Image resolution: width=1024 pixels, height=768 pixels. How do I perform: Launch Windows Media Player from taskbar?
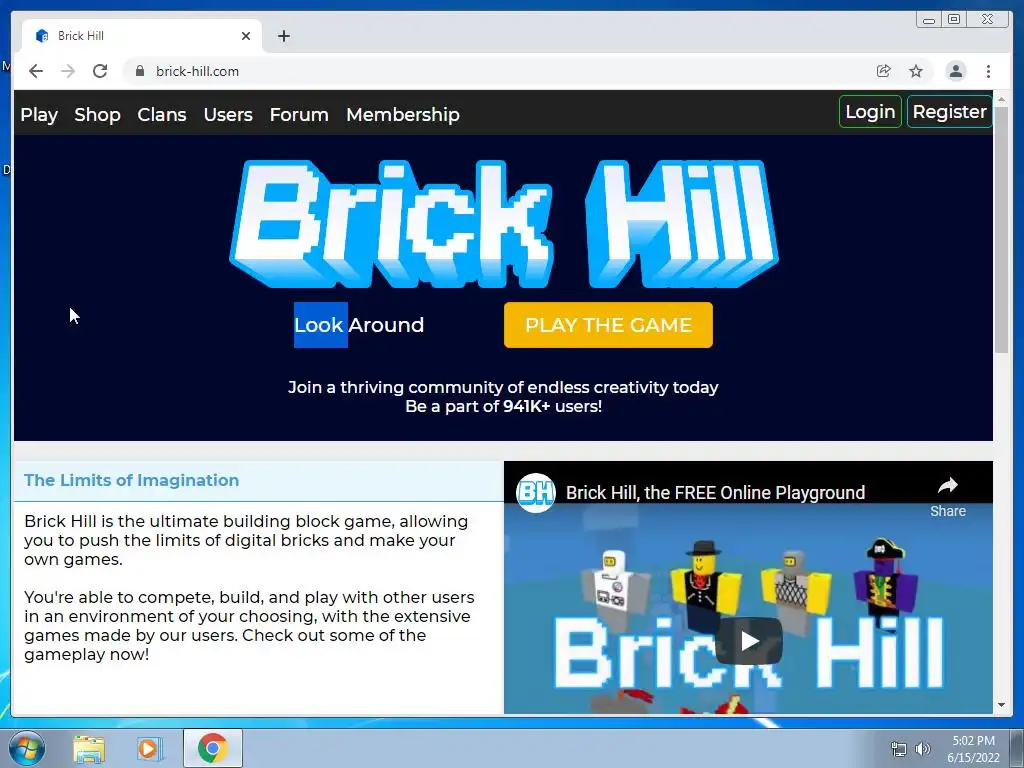(148, 748)
